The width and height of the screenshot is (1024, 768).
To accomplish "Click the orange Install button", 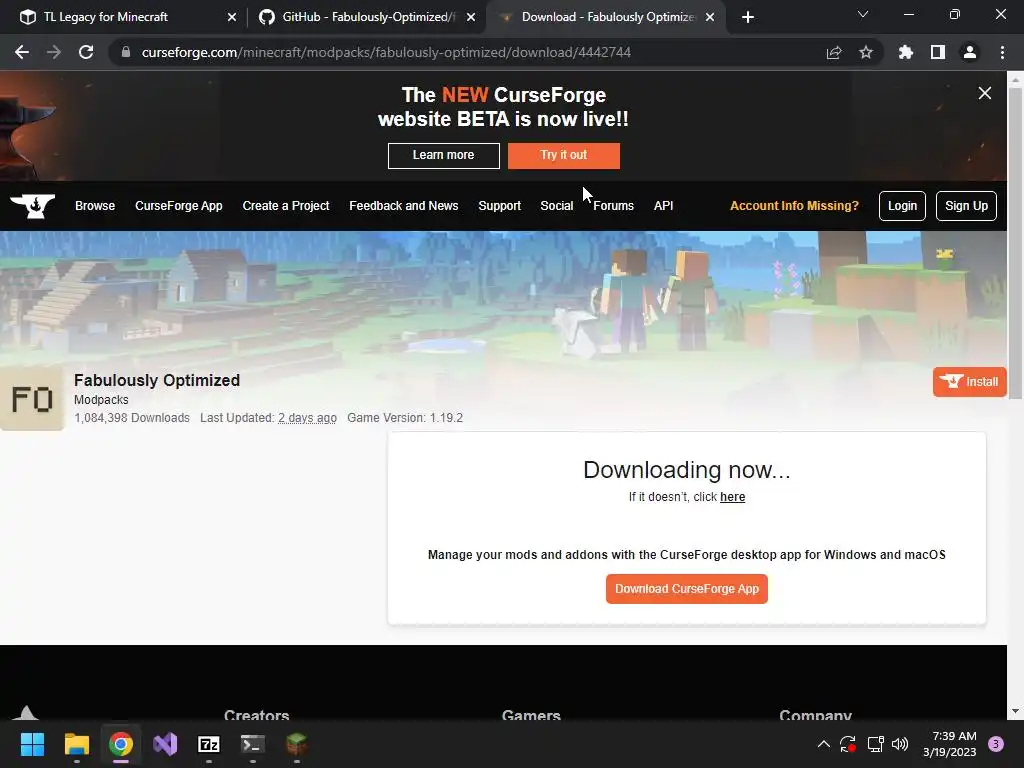I will click(x=969, y=382).
